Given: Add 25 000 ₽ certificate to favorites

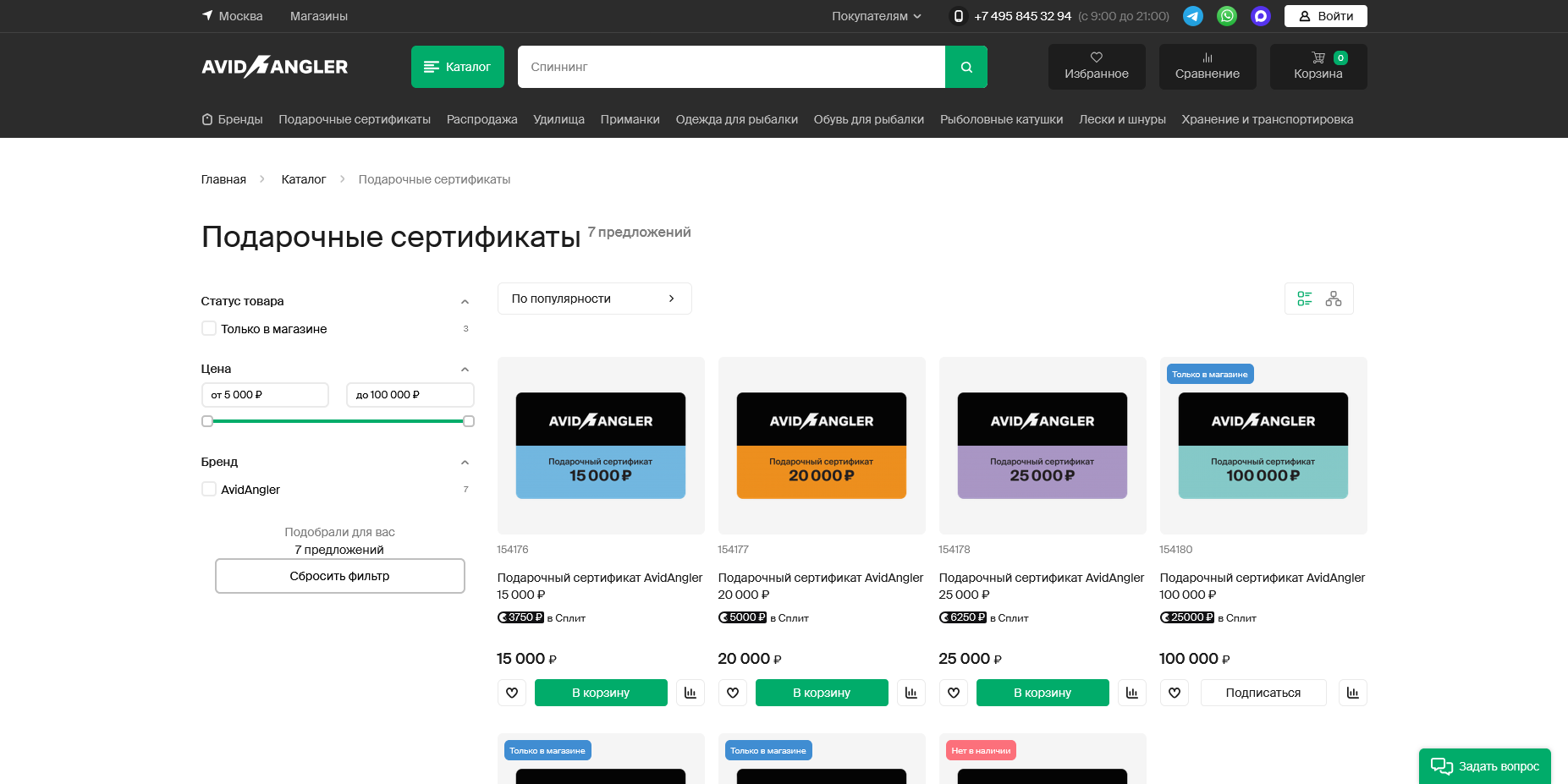Looking at the screenshot, I should (954, 693).
